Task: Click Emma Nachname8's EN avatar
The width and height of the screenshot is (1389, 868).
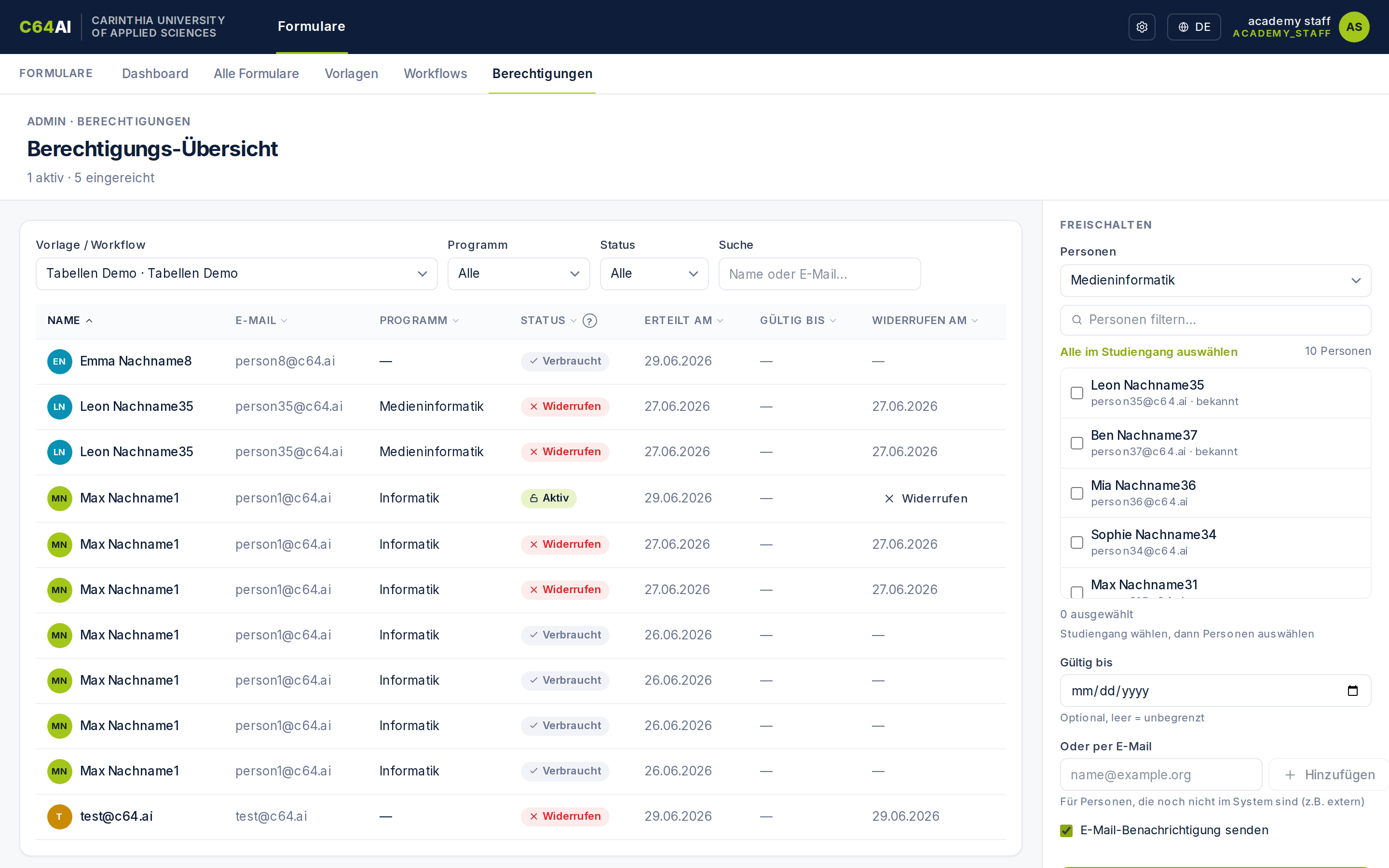Action: tap(59, 361)
